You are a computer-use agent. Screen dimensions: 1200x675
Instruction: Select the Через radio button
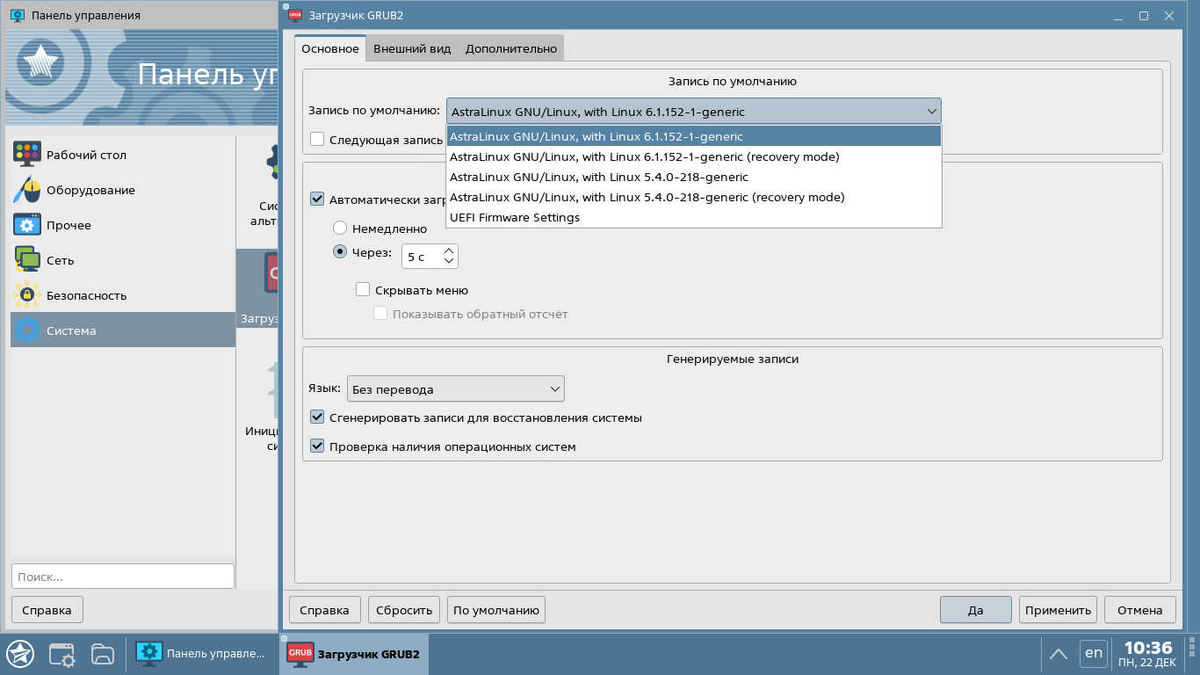pos(340,253)
